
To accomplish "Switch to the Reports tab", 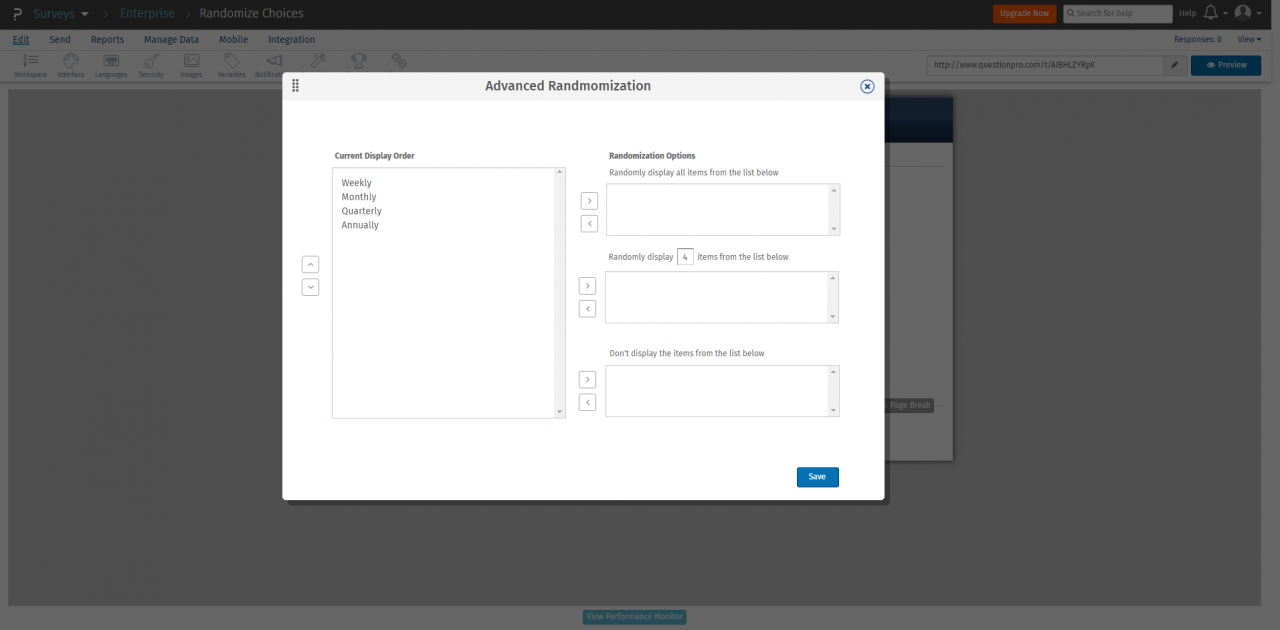I will click(x=107, y=39).
